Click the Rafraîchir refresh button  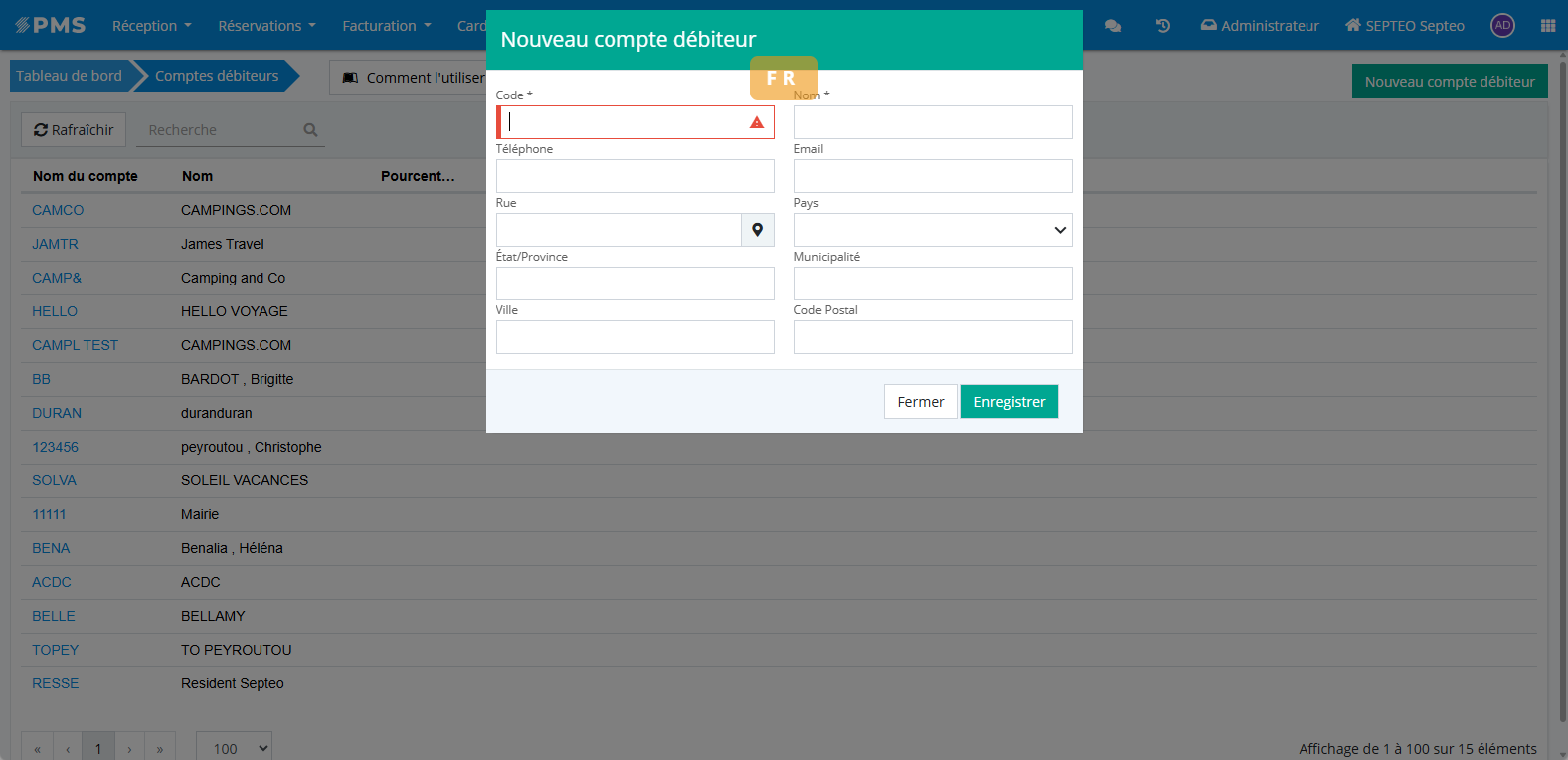click(x=74, y=130)
